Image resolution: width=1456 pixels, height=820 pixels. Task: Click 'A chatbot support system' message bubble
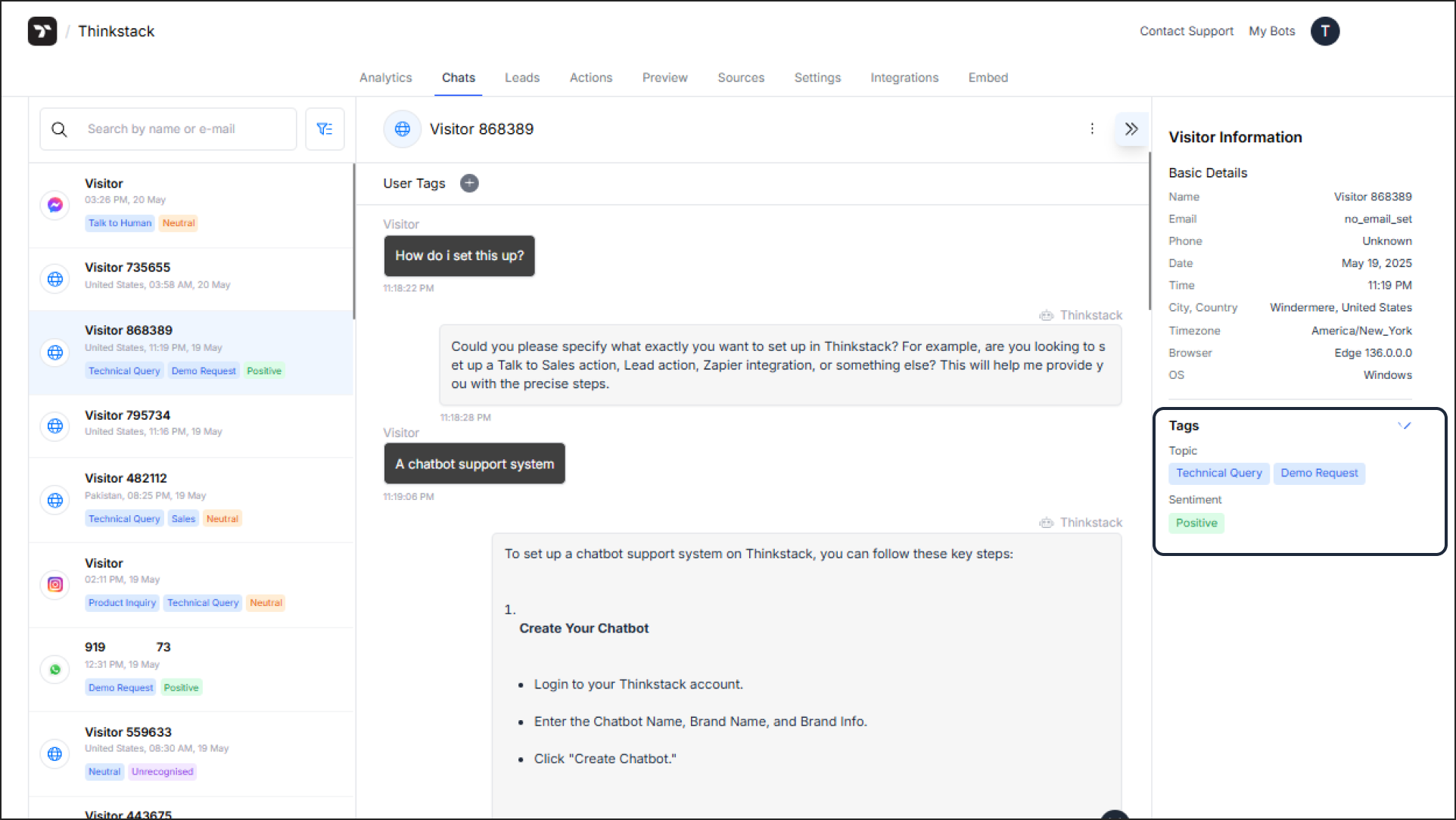click(474, 464)
